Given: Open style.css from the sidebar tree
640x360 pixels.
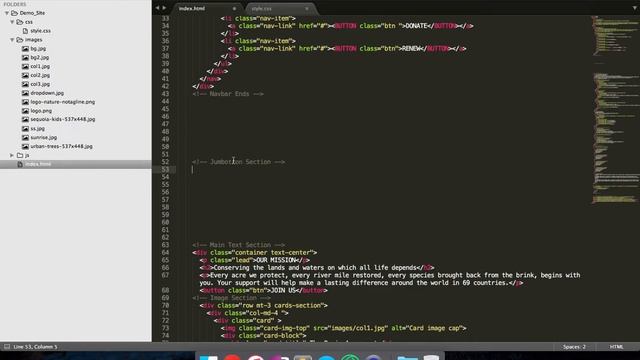Looking at the screenshot, I should (40, 31).
